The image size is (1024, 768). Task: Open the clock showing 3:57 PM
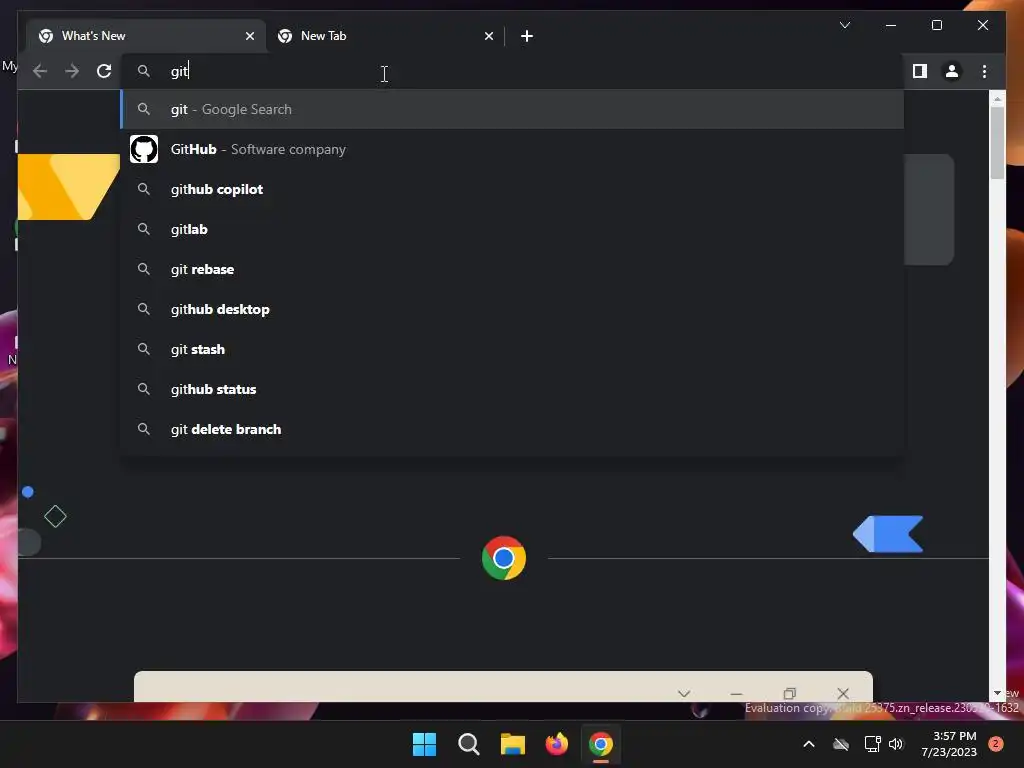point(949,744)
